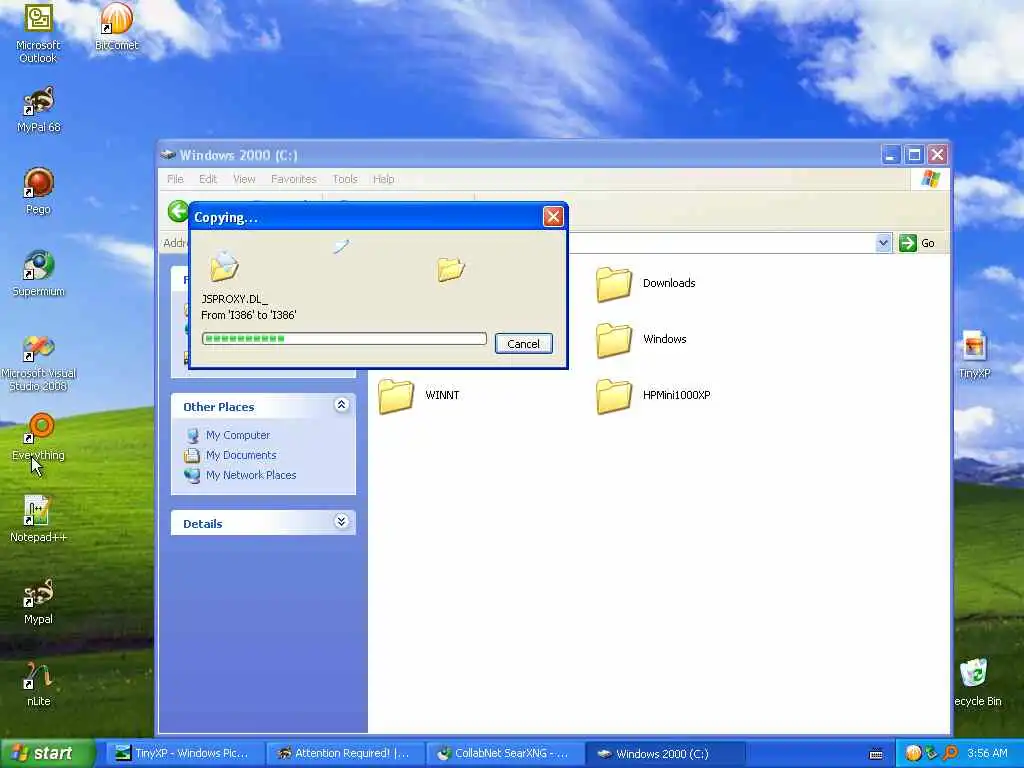
Task: Click the Everything magnifier tray icon
Action: (x=951, y=754)
